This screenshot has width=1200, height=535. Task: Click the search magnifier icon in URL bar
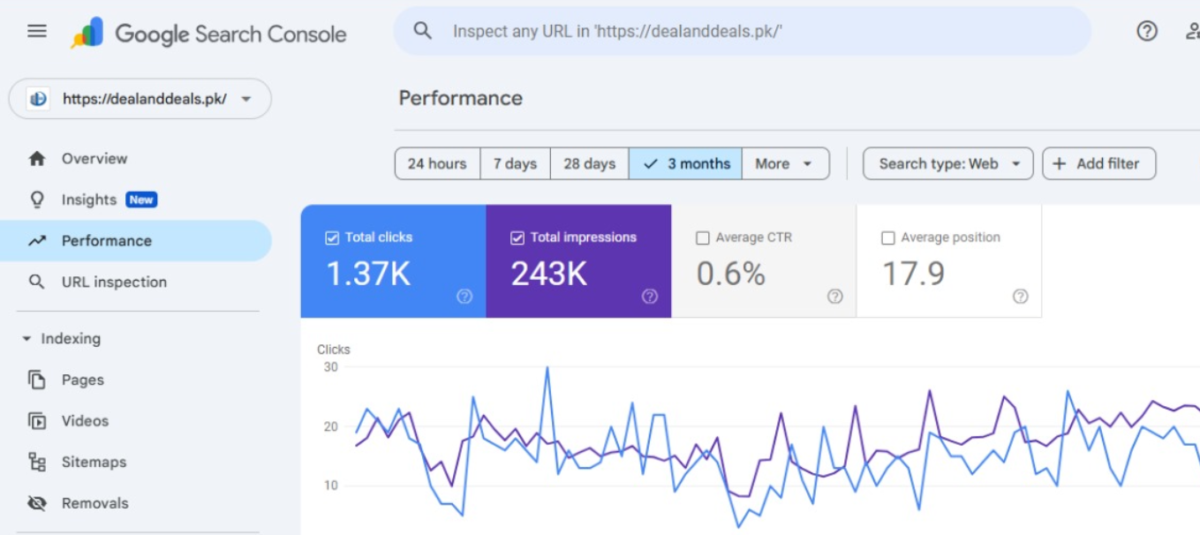[x=423, y=31]
